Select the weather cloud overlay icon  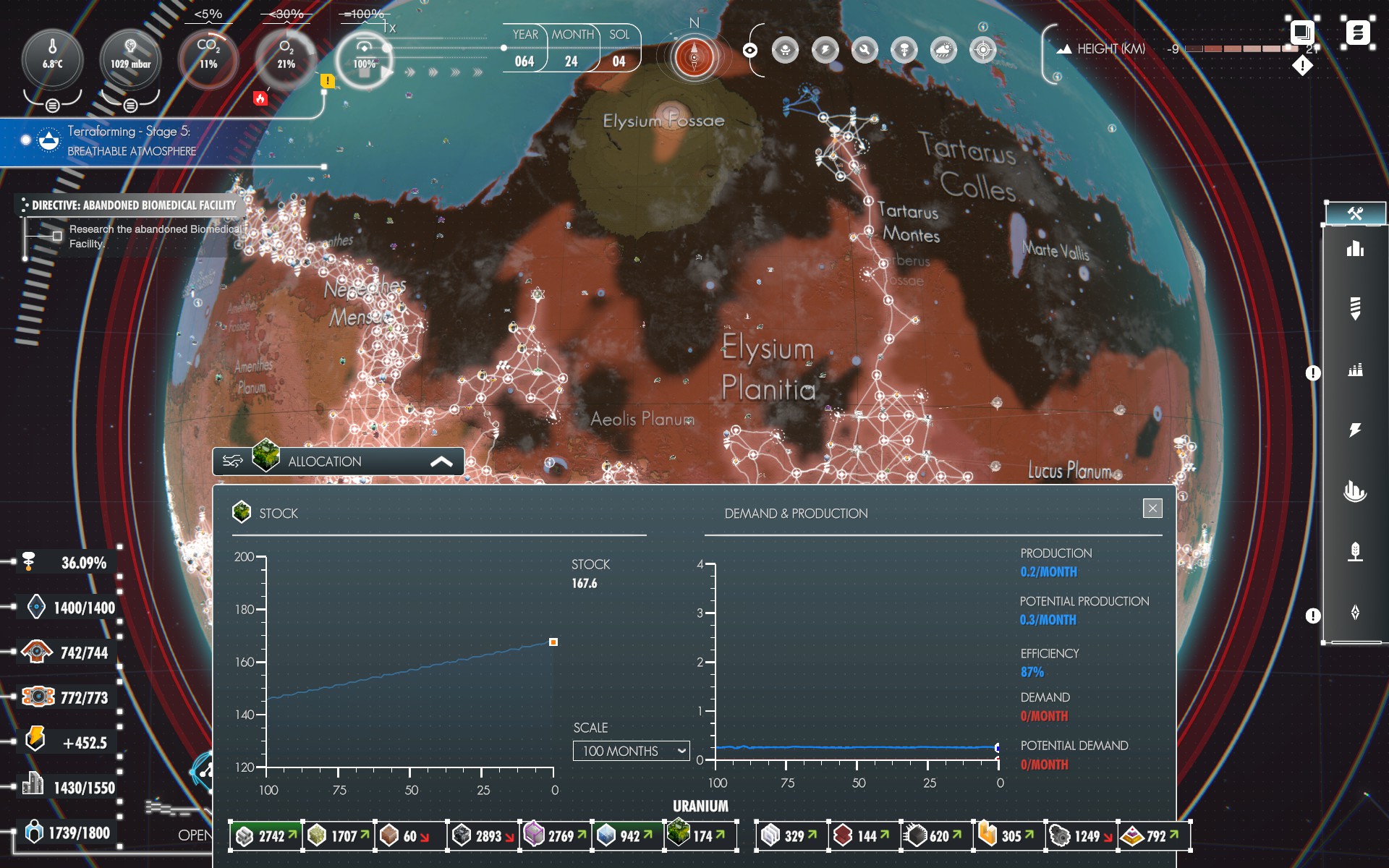click(x=943, y=50)
